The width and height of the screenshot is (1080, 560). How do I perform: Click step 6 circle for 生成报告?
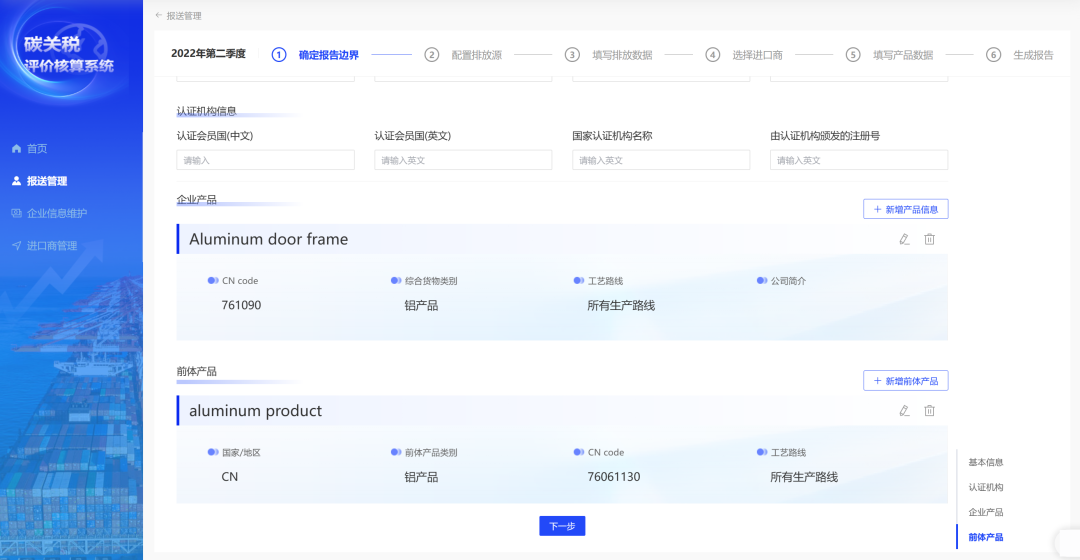pyautogui.click(x=993, y=54)
